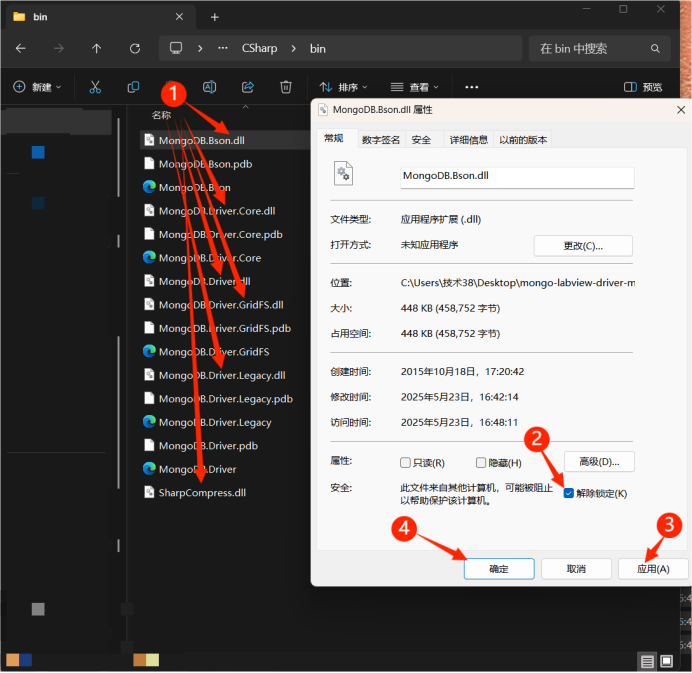Click the MongoDB.Bson Edge file icon

pyautogui.click(x=149, y=187)
